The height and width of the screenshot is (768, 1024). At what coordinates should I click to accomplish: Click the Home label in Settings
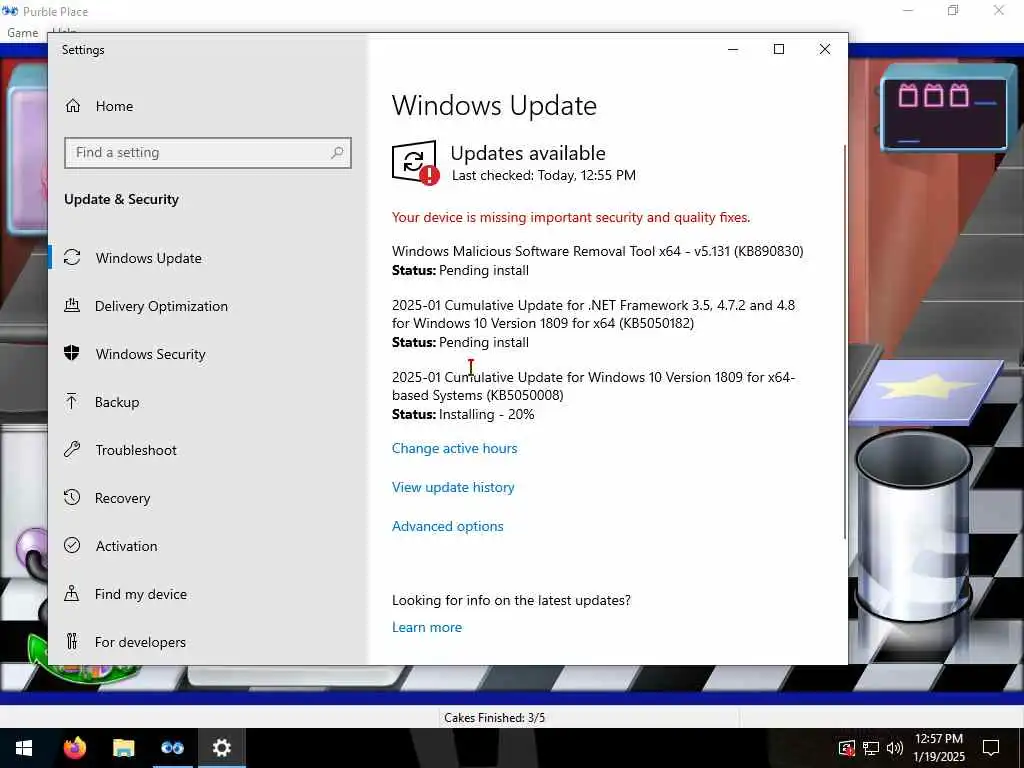[x=114, y=106]
